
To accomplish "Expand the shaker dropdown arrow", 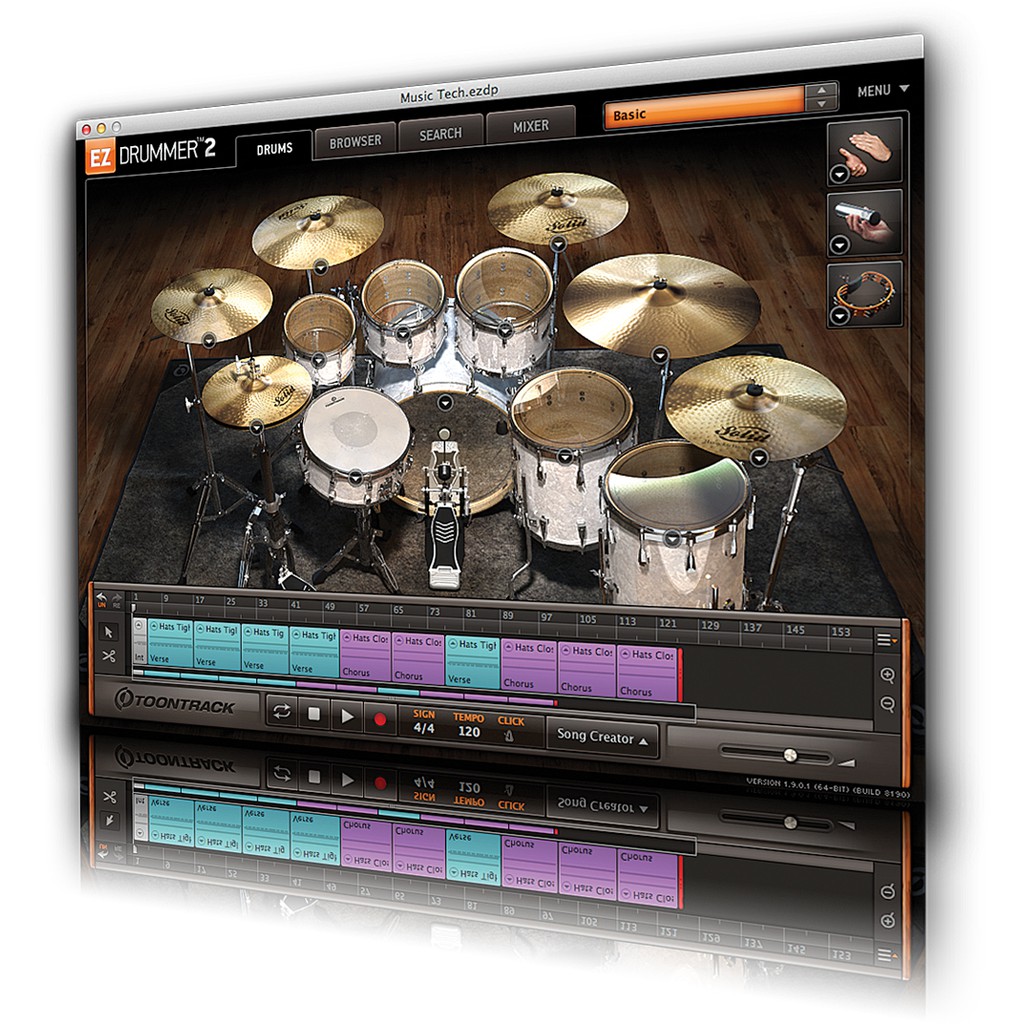I will [x=840, y=245].
